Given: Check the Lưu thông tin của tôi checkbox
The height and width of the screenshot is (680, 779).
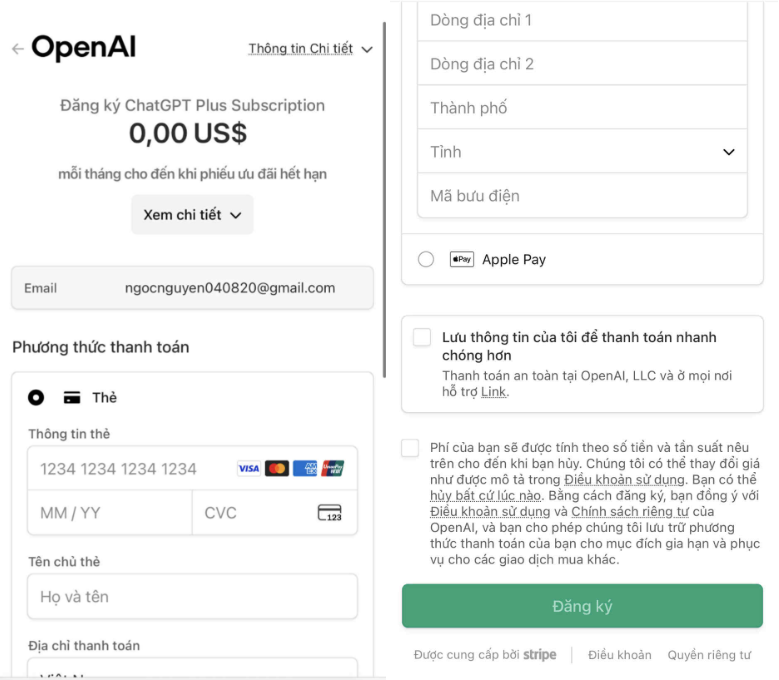Looking at the screenshot, I should pos(422,337).
